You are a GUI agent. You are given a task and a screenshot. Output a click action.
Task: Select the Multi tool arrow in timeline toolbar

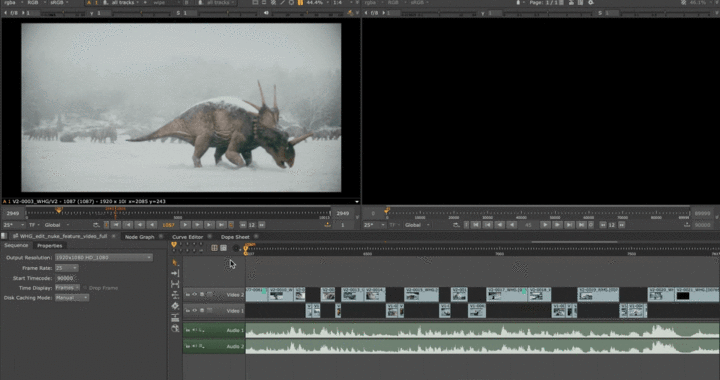pyautogui.click(x=175, y=263)
